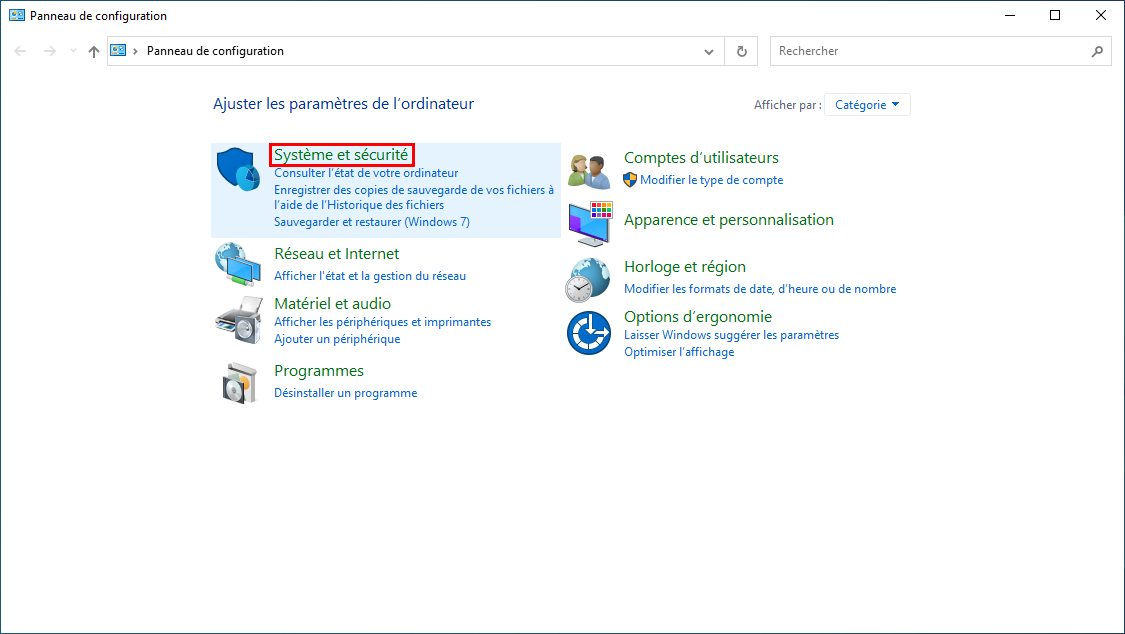Open Options d'ergonomie category

(697, 316)
